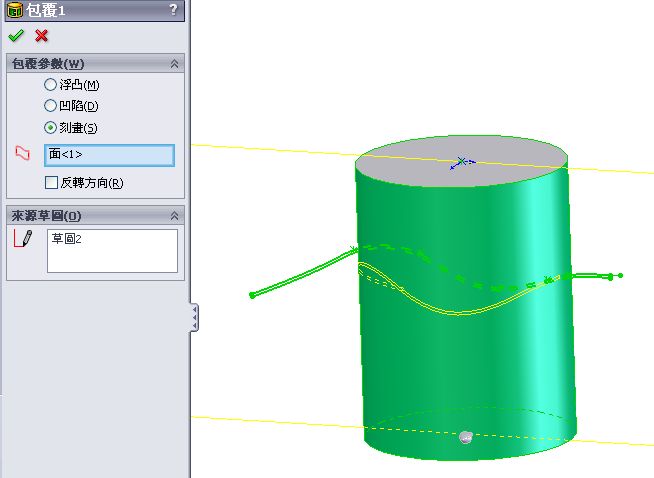Click the 包覆1 feature icon in the header
Screen dimensions: 654x478
(15, 10)
